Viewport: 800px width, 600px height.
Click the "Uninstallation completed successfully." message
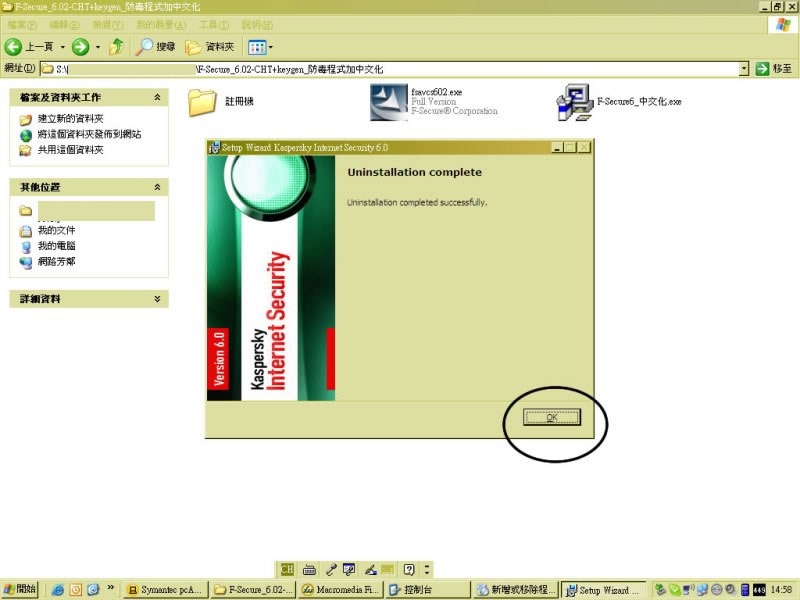pyautogui.click(x=417, y=203)
